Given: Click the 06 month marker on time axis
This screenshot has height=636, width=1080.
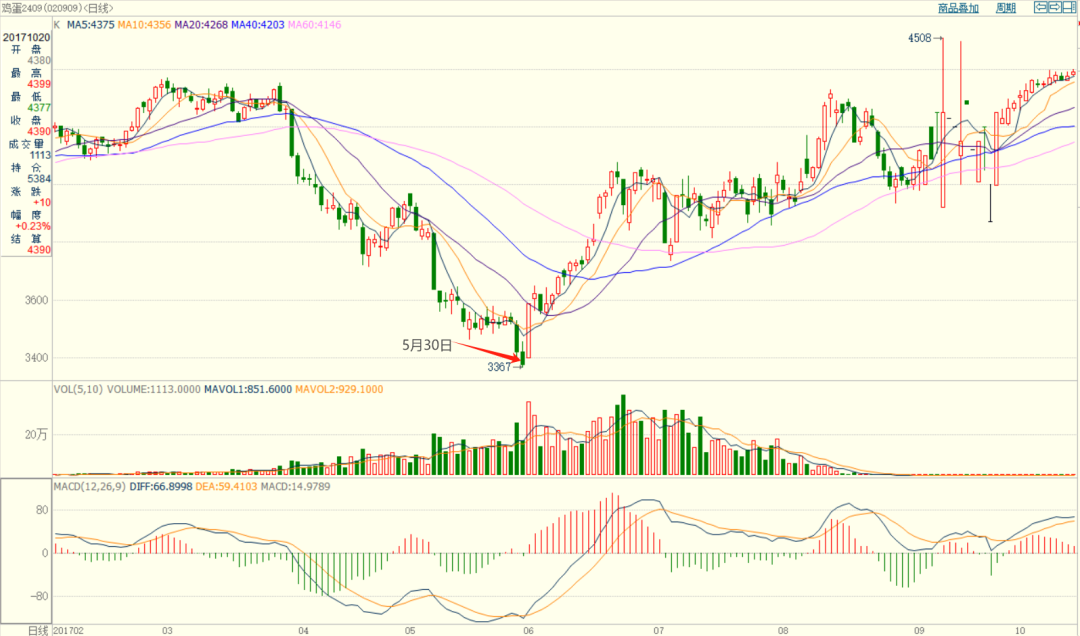Looking at the screenshot, I should point(530,630).
